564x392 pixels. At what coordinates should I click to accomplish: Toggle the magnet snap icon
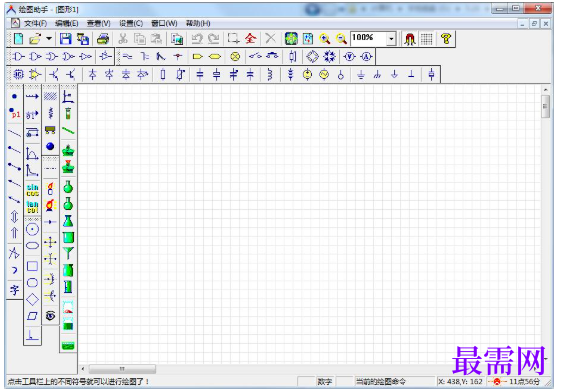410,38
